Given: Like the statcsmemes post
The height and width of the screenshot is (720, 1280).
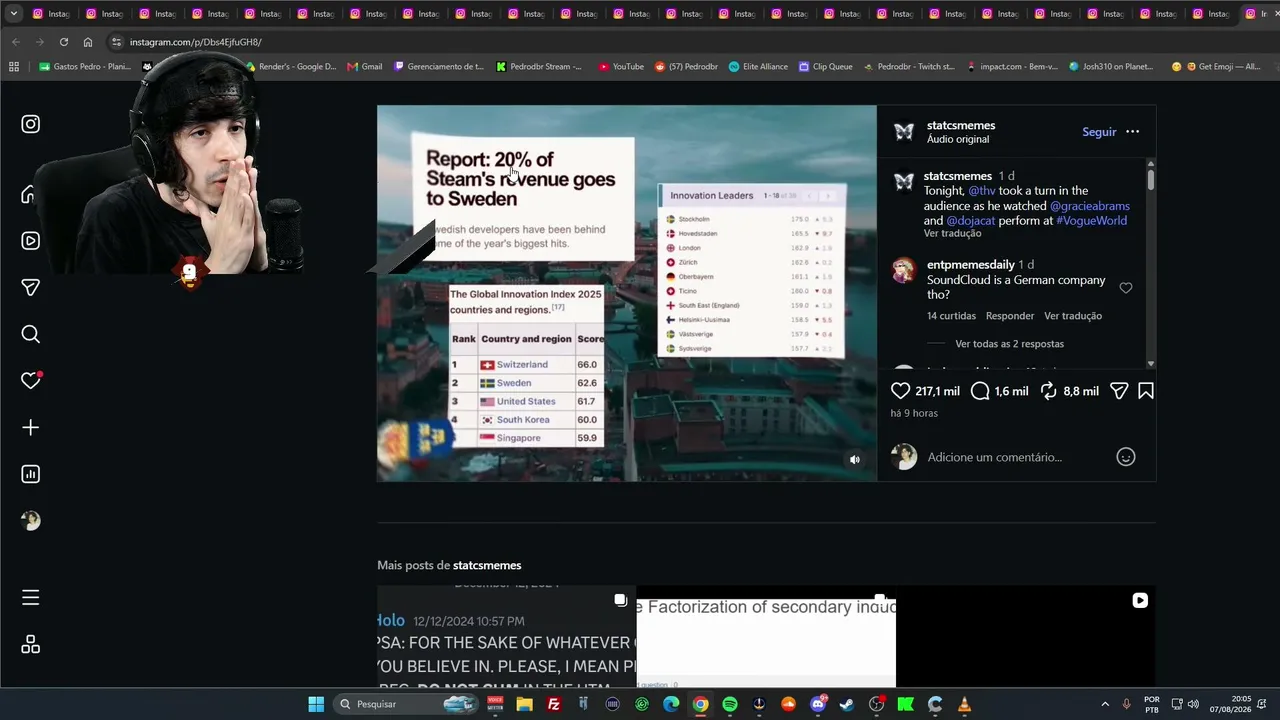Looking at the screenshot, I should pyautogui.click(x=900, y=391).
